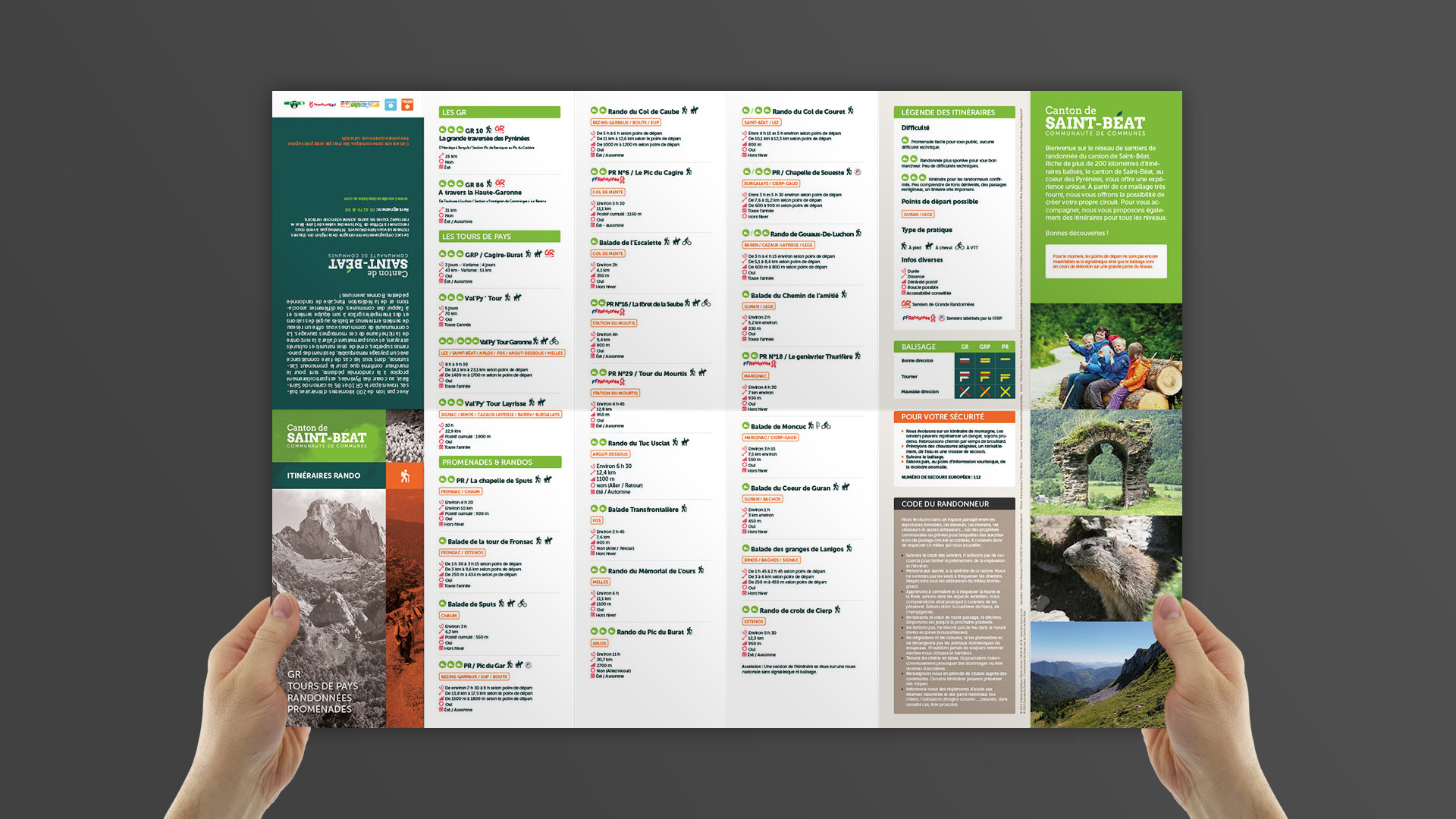Click the stone arch ruin photo
The height and width of the screenshot is (819, 1456).
[1106, 463]
